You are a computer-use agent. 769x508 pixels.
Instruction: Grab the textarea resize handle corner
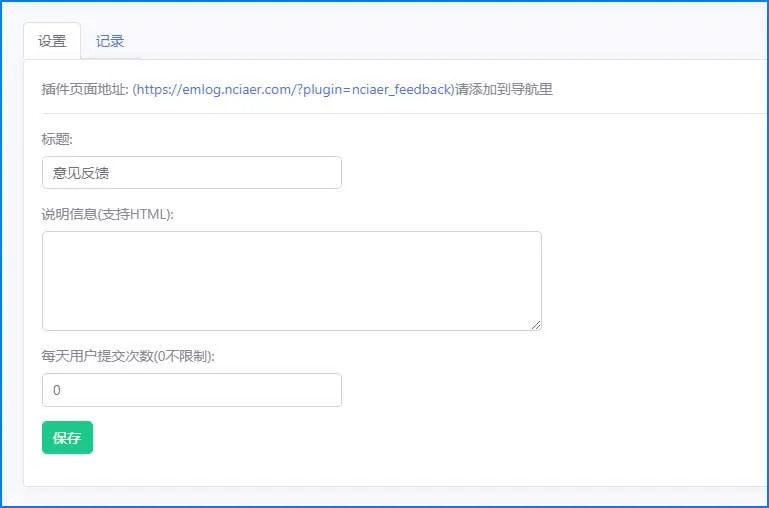536,325
